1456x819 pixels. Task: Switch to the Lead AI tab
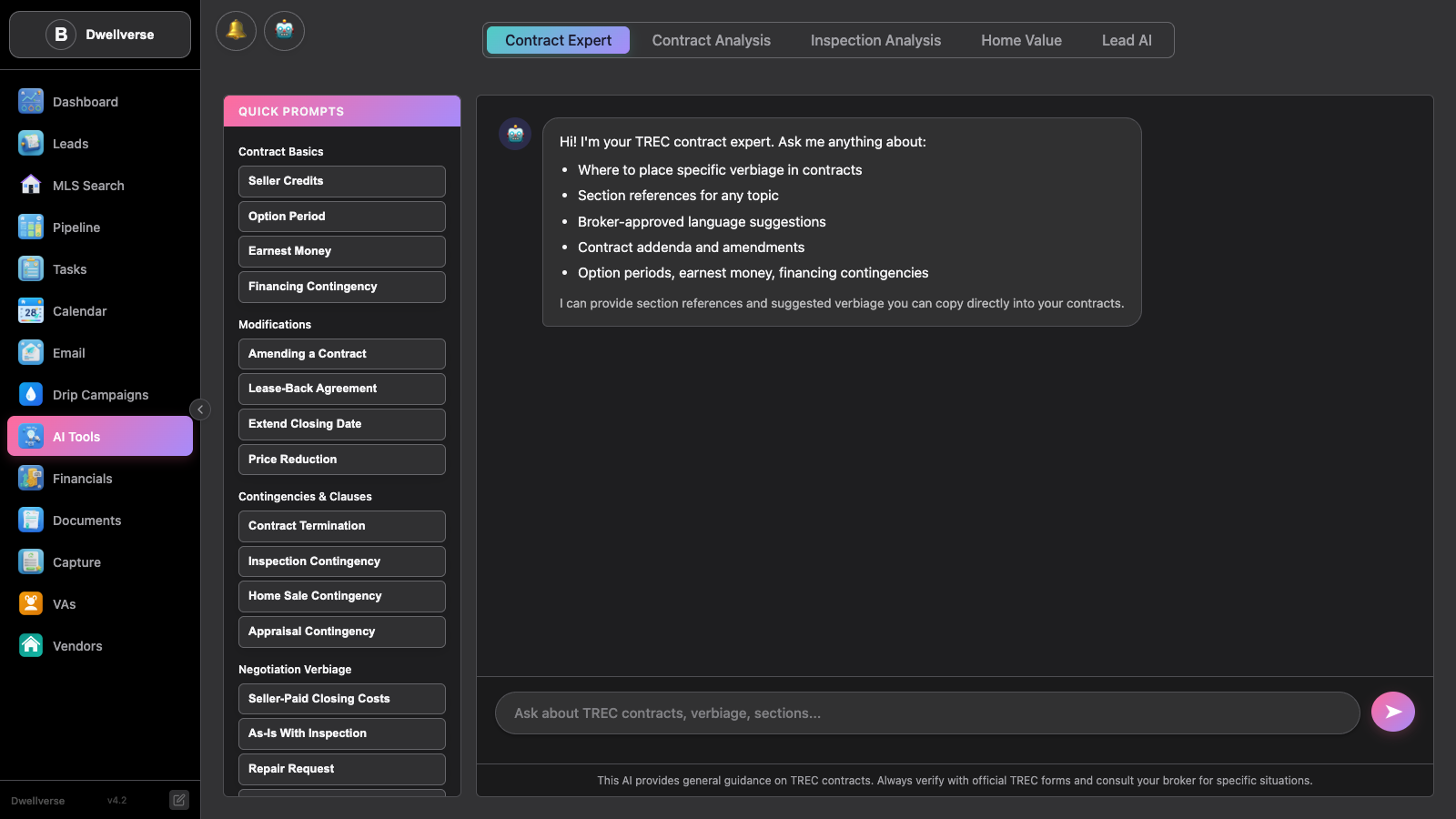1127,40
